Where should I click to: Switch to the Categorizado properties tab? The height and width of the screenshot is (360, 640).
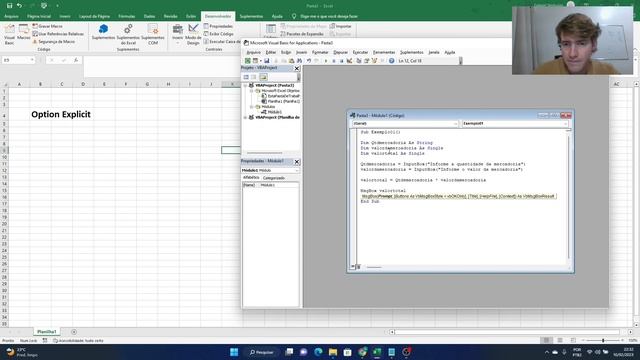click(x=273, y=178)
